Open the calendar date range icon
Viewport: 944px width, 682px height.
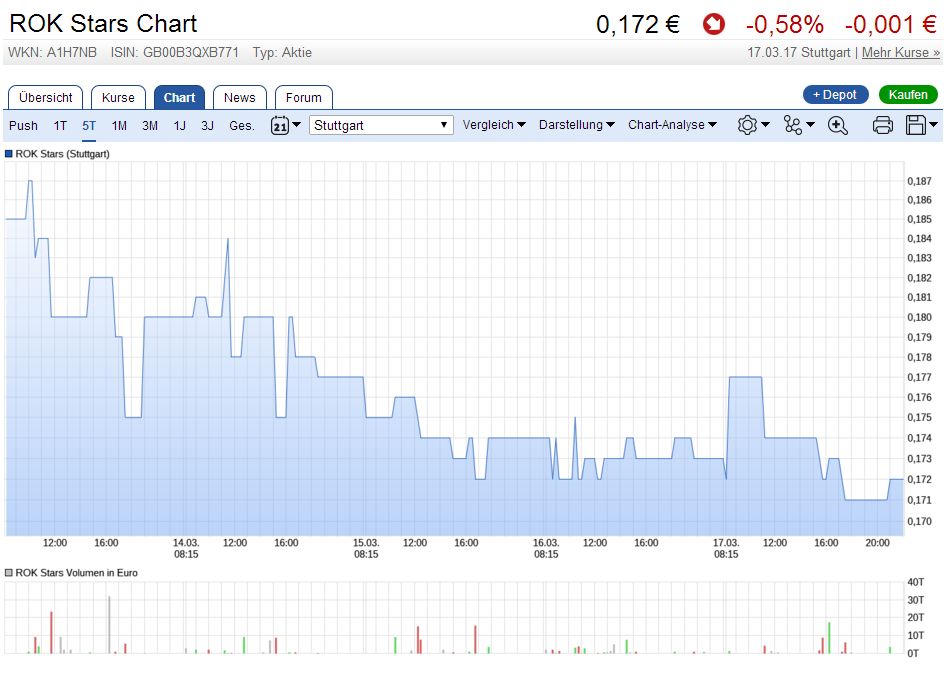(279, 125)
